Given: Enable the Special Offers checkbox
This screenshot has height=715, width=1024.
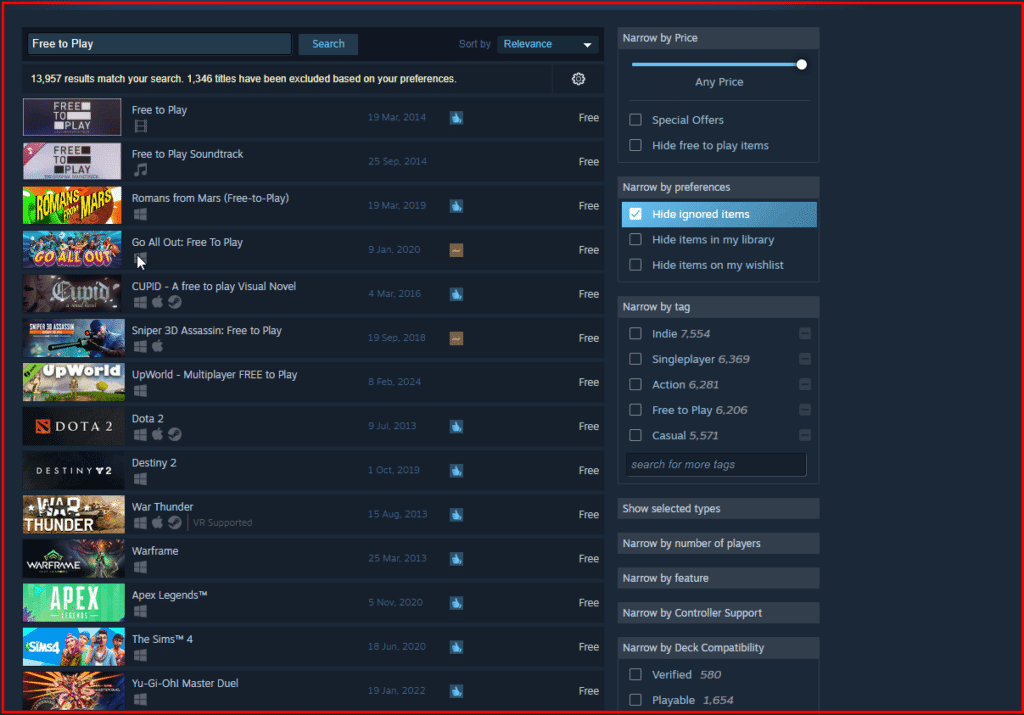Looking at the screenshot, I should pyautogui.click(x=635, y=120).
